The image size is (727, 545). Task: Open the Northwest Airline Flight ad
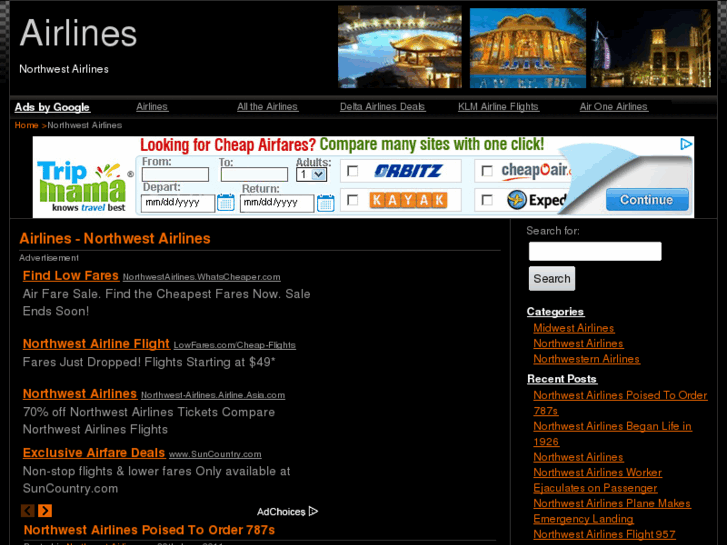pos(96,344)
